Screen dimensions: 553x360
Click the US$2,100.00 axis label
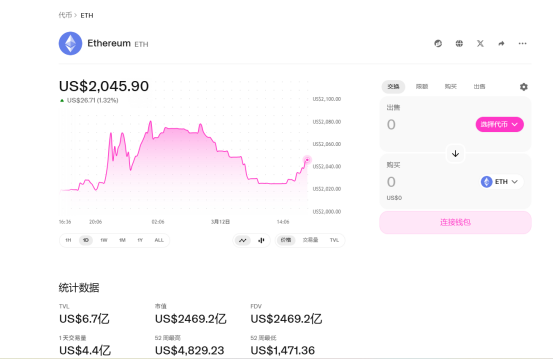coord(327,99)
